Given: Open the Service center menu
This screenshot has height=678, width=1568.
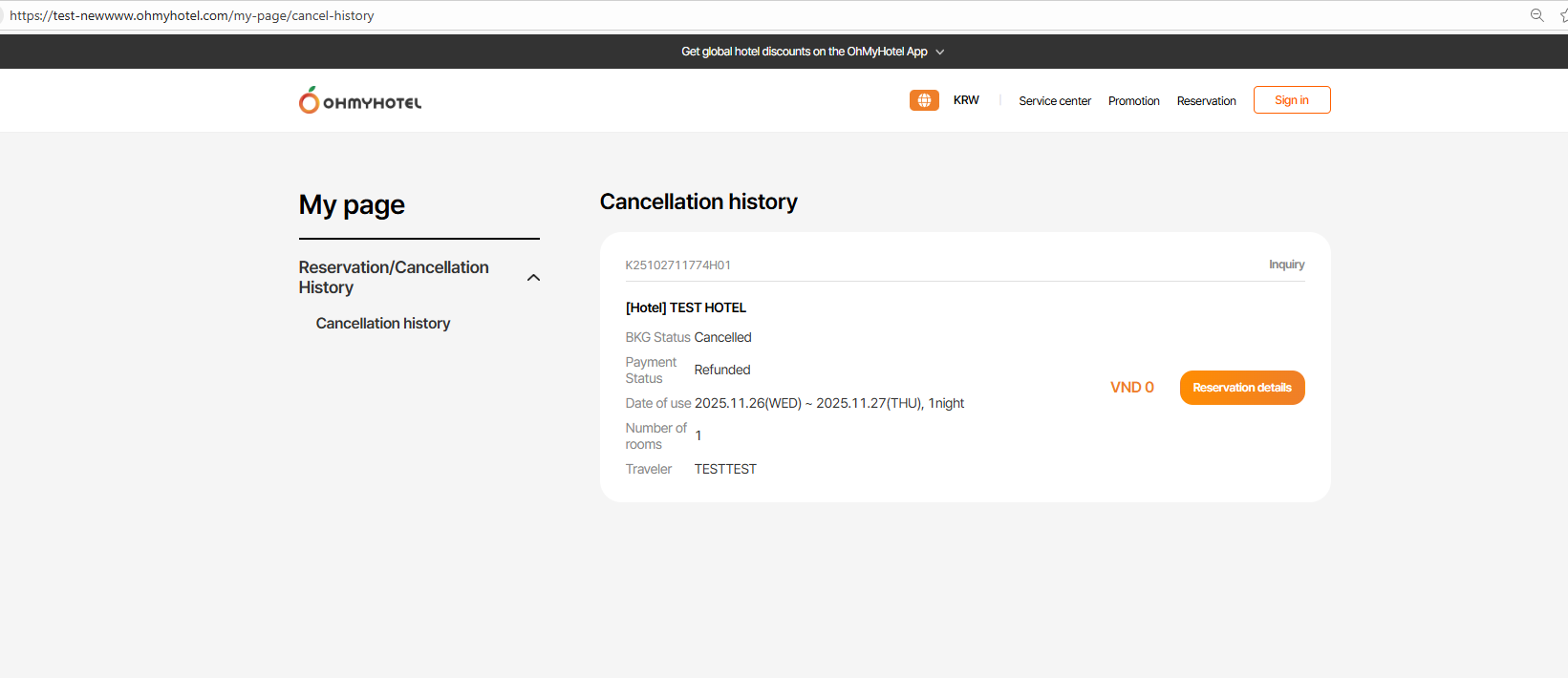Looking at the screenshot, I should (1054, 101).
